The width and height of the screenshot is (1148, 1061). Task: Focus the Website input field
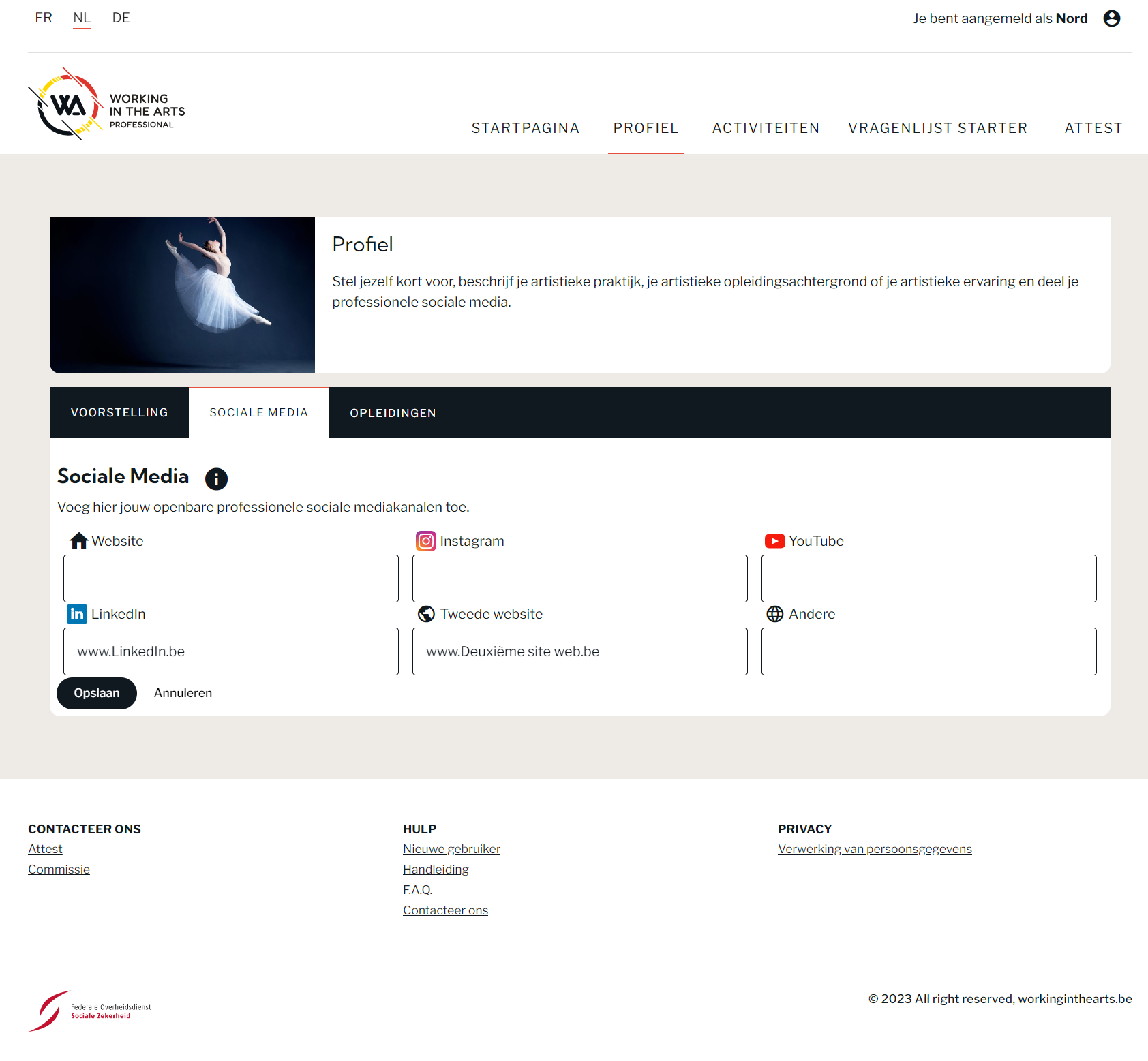coord(231,579)
